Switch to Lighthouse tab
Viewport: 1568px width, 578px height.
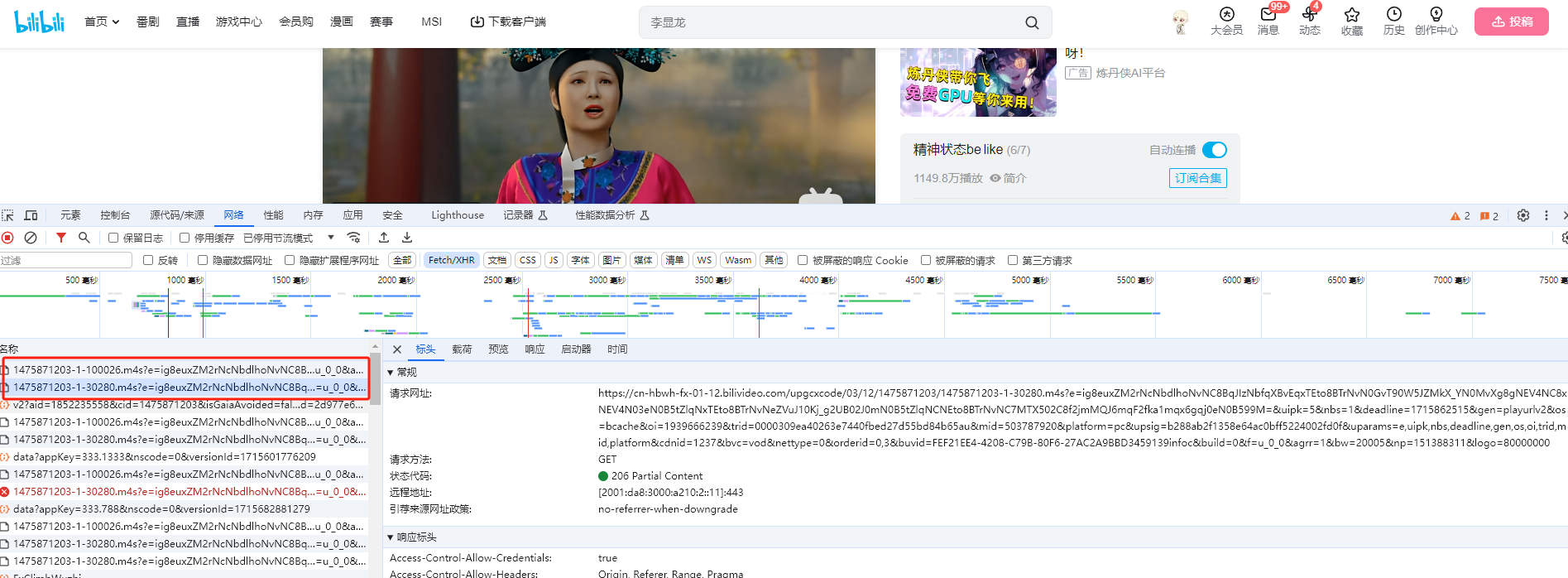(458, 215)
